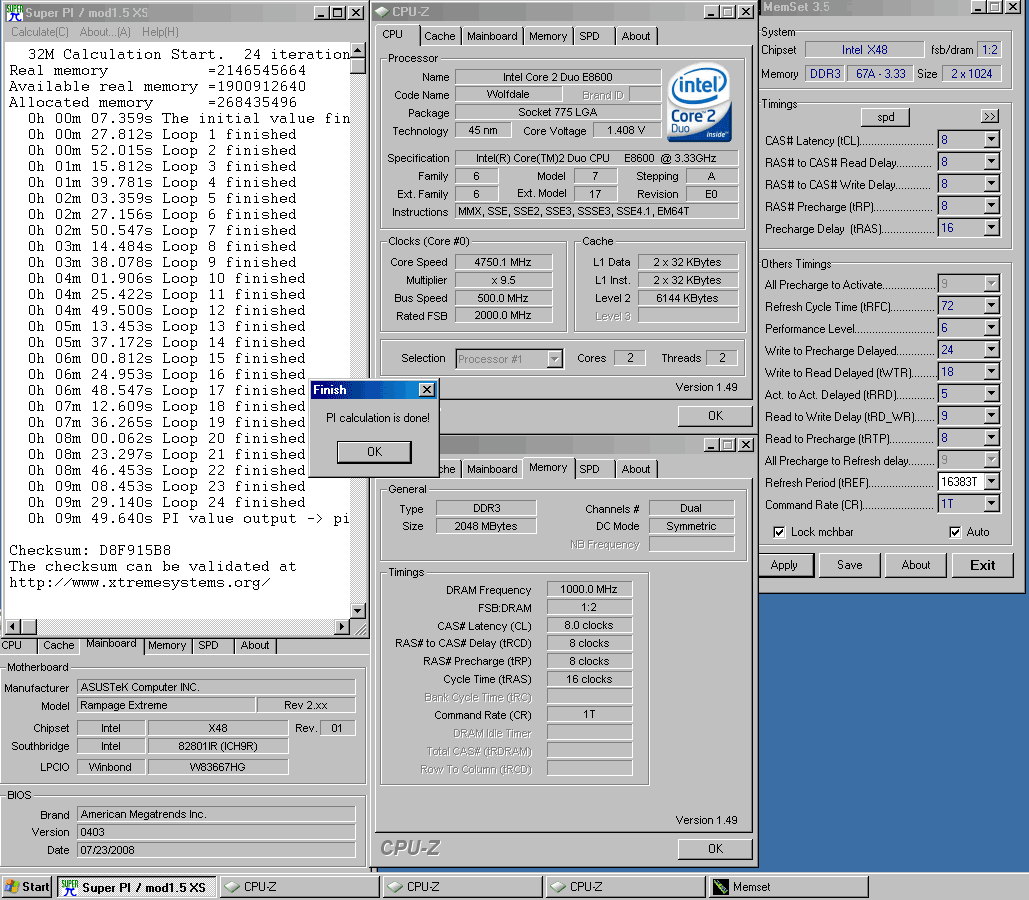Maximize the Super PI window
The width and height of the screenshot is (1029, 900).
[337, 12]
